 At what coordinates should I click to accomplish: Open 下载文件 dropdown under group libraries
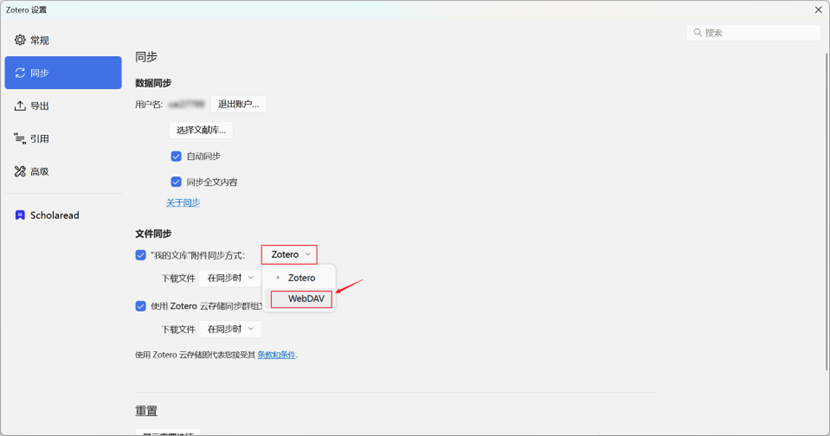click(x=230, y=329)
